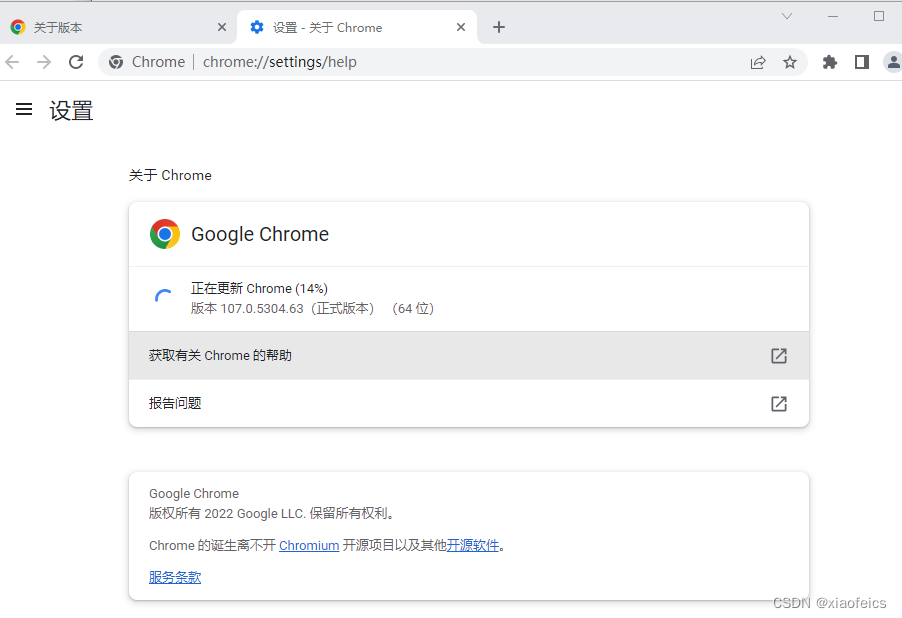
Task: Open the 开源软件 link
Action: point(473,545)
